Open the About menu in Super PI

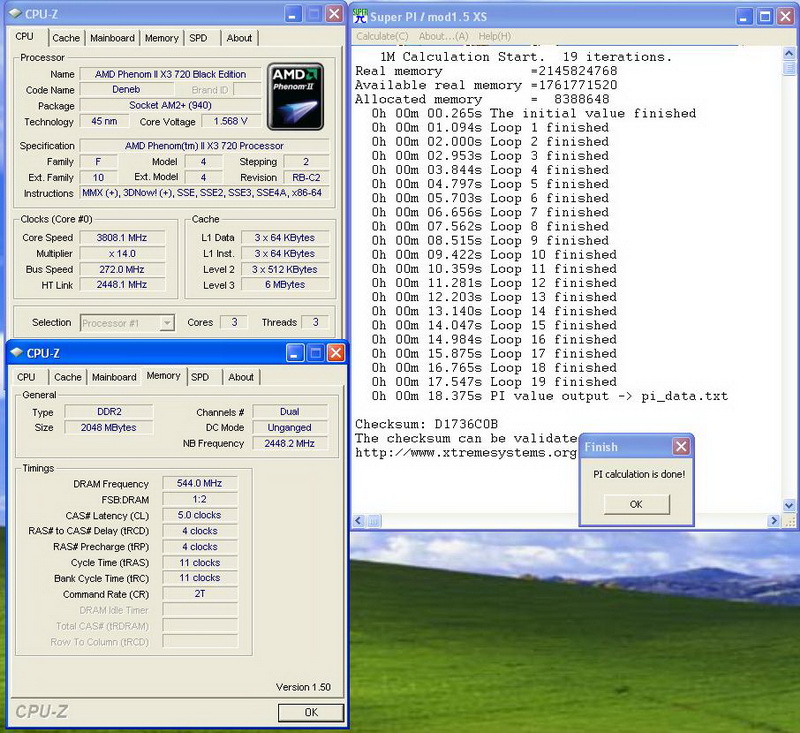click(443, 36)
